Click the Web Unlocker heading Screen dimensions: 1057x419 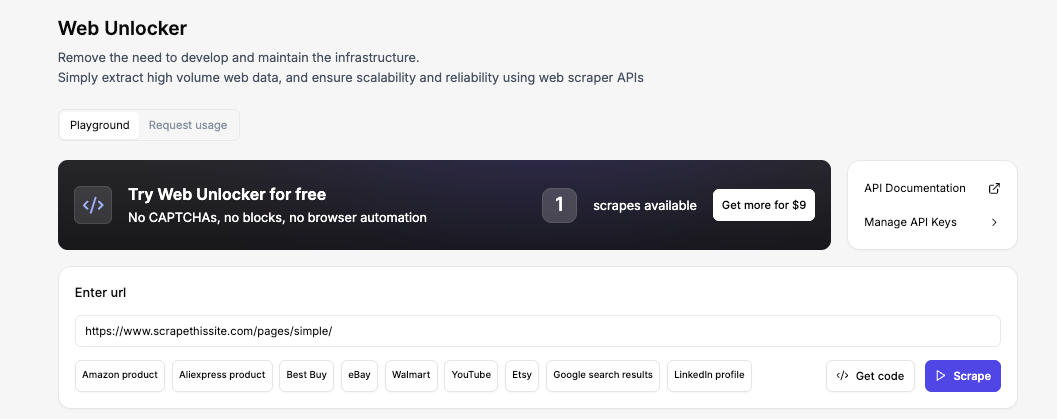(x=123, y=28)
